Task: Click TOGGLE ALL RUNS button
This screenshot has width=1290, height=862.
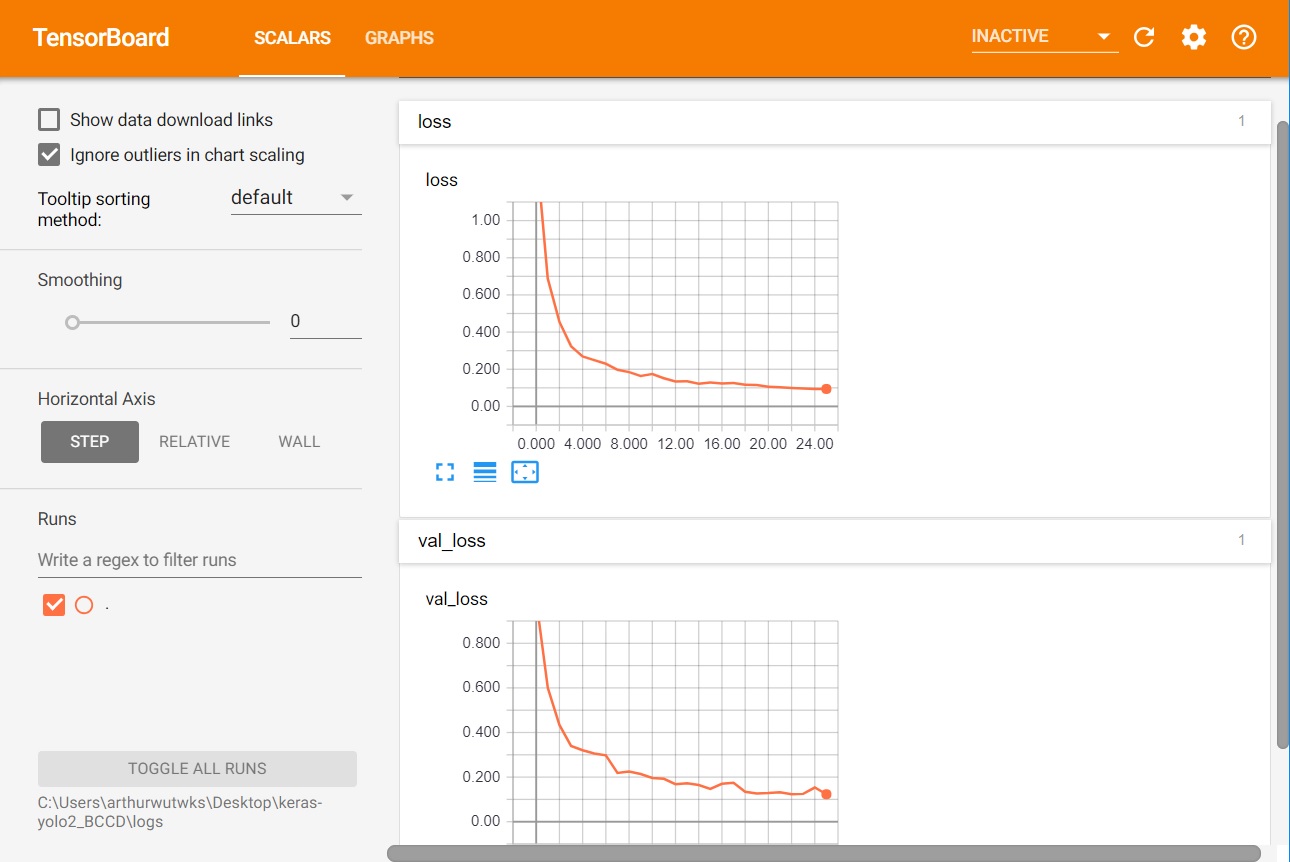Action: (197, 769)
